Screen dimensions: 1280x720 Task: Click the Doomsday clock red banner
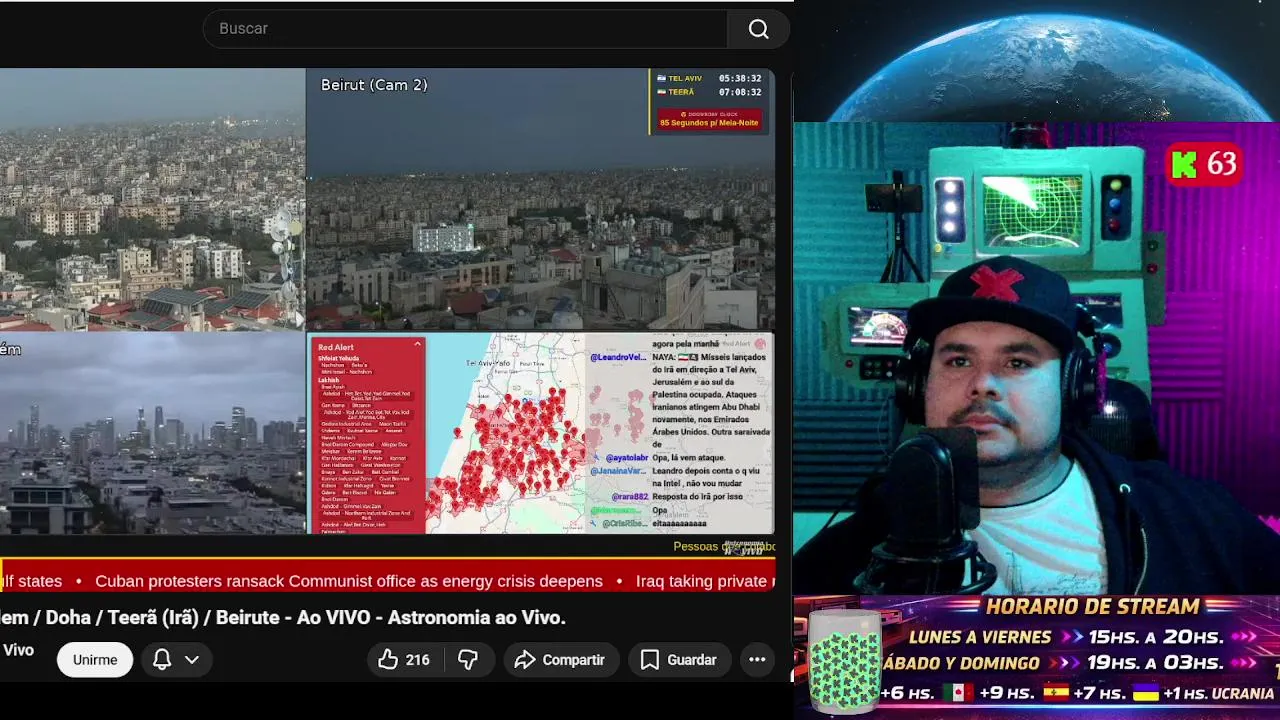[x=709, y=119]
